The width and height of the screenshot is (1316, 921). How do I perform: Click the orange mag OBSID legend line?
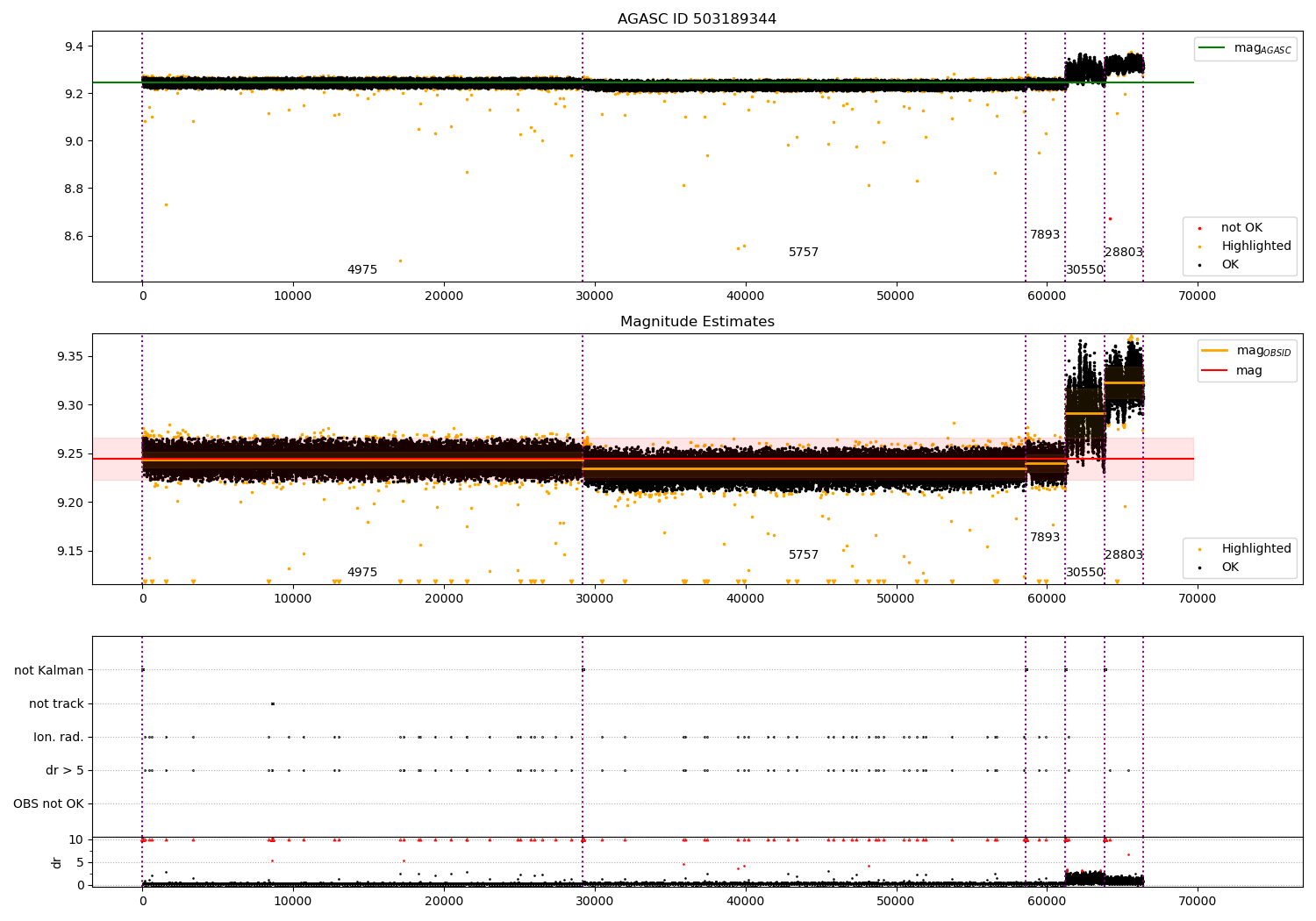pos(1214,351)
